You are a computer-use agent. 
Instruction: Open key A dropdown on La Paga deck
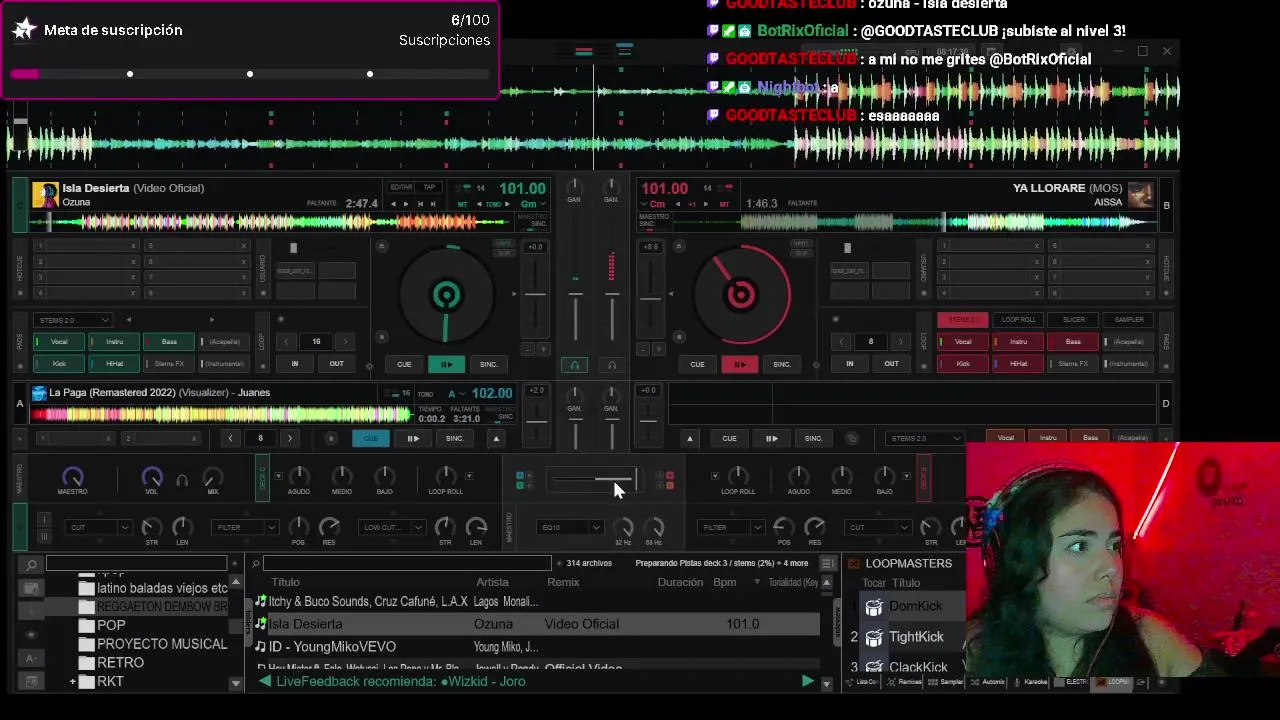click(x=456, y=394)
